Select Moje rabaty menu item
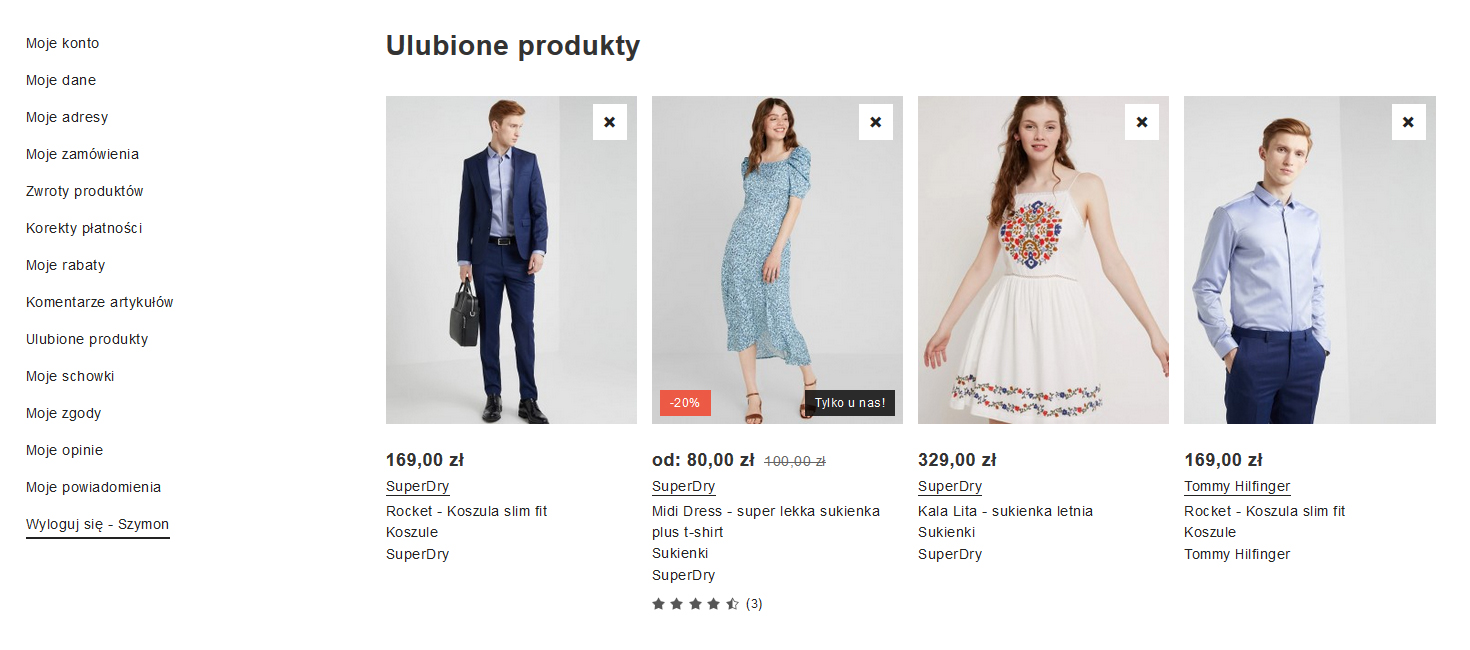 tap(65, 265)
